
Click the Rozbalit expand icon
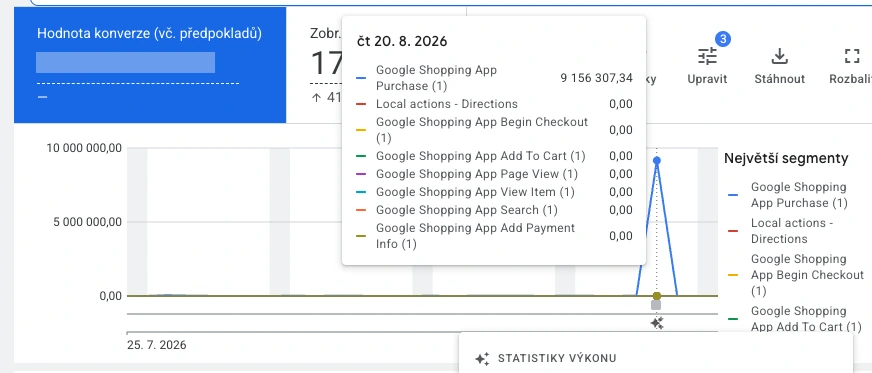tap(851, 57)
